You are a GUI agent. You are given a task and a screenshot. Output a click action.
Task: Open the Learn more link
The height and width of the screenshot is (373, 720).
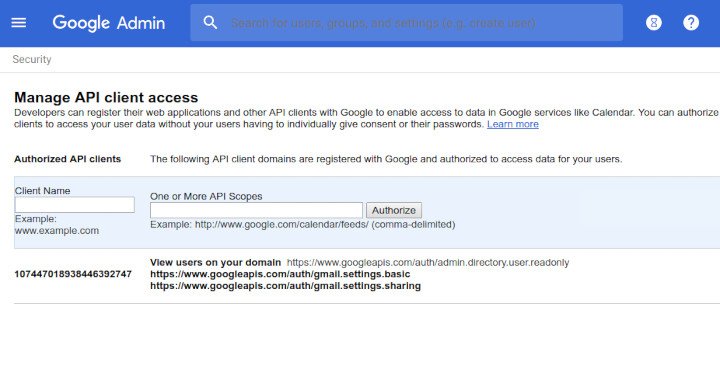click(x=512, y=124)
